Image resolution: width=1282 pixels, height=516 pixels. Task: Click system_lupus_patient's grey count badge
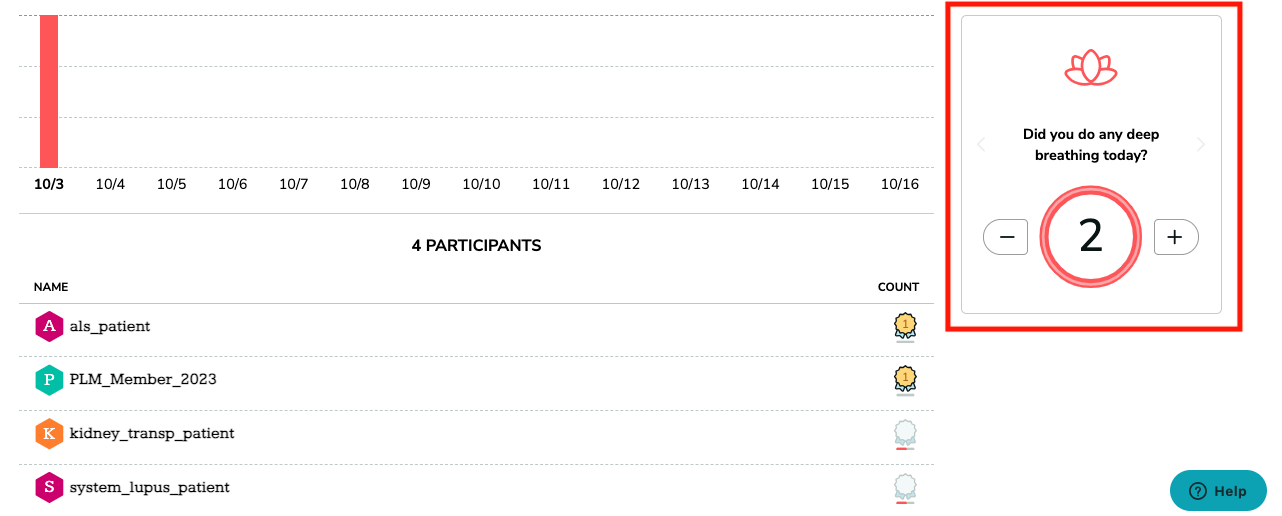click(905, 488)
